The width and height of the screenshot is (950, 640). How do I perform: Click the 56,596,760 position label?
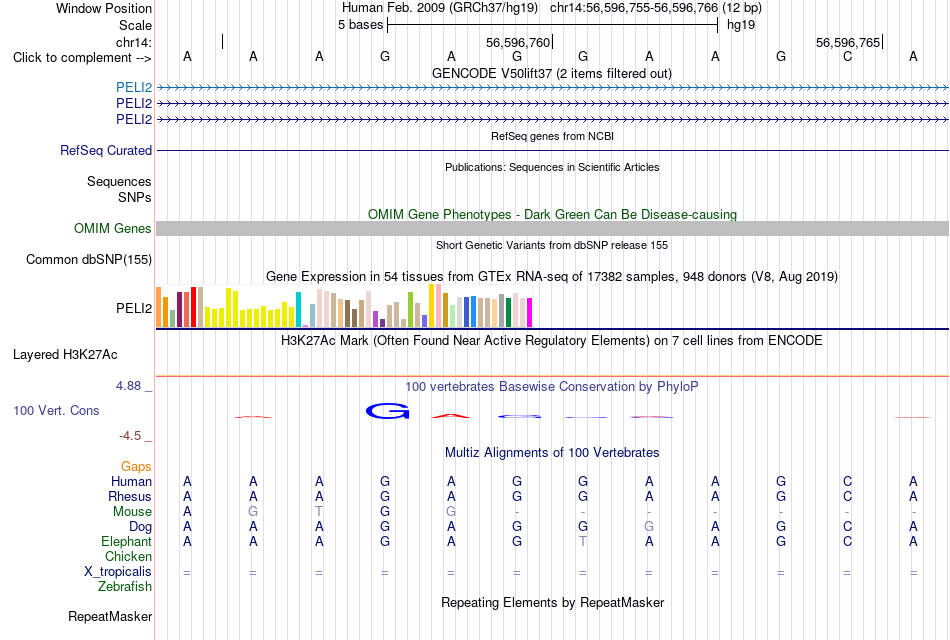pyautogui.click(x=518, y=42)
